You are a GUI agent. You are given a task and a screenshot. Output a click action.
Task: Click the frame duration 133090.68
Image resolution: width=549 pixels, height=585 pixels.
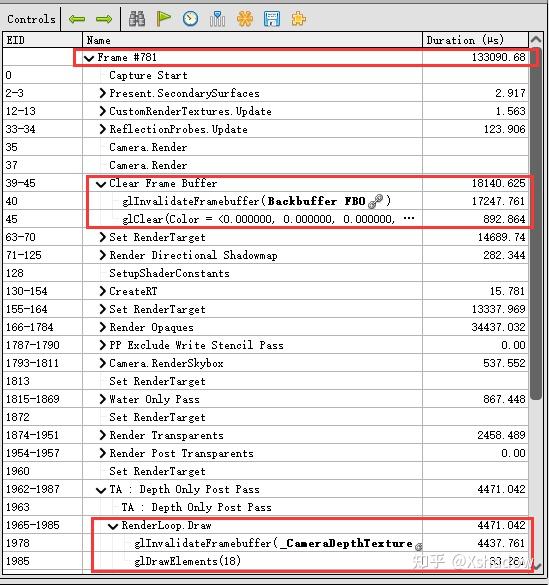pos(498,57)
